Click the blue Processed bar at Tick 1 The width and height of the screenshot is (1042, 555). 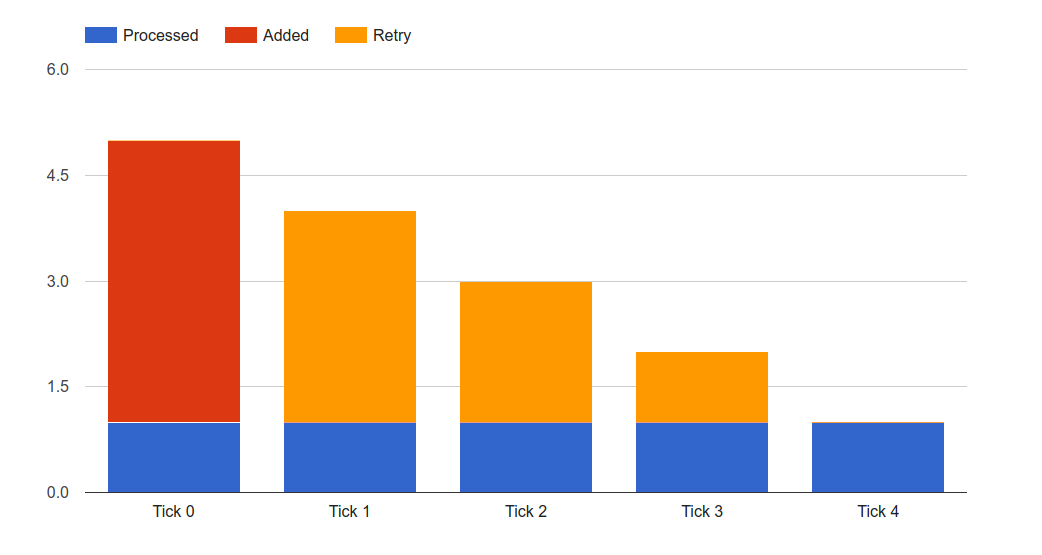click(x=350, y=457)
